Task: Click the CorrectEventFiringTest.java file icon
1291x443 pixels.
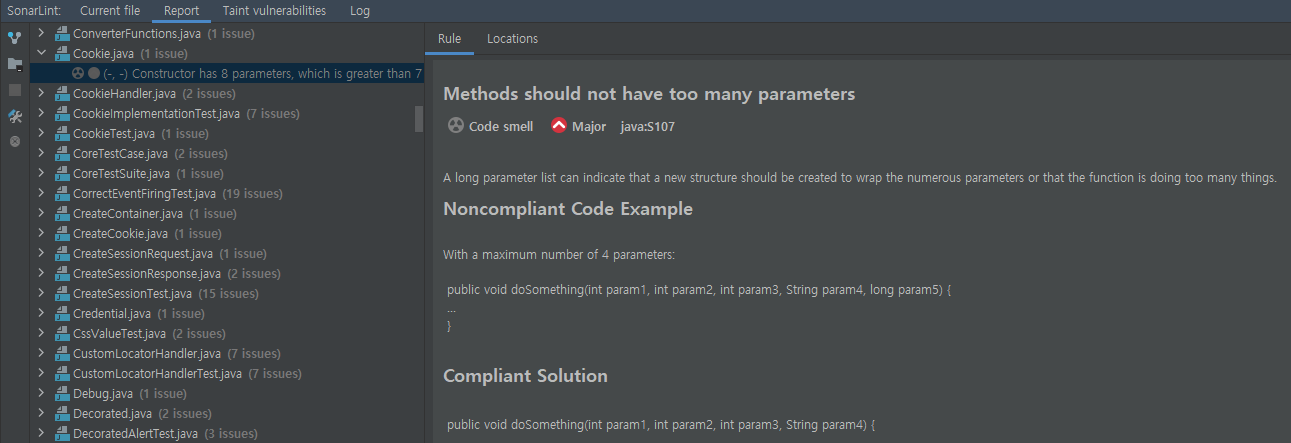Action: click(62, 193)
